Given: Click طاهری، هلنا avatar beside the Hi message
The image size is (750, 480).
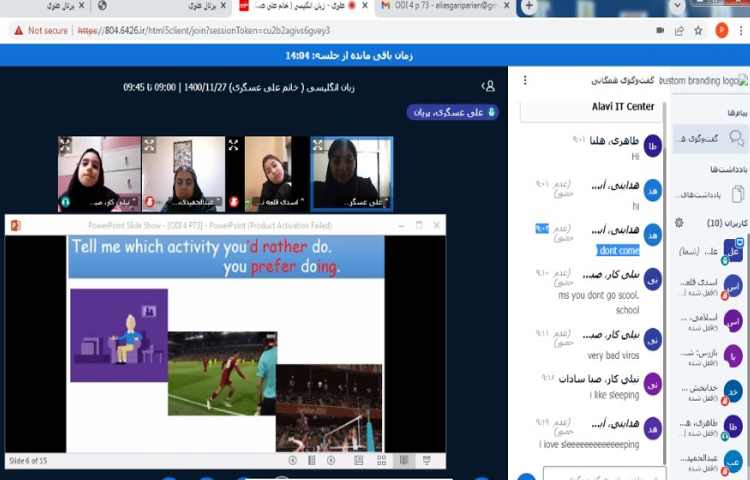Looking at the screenshot, I should coord(652,146).
